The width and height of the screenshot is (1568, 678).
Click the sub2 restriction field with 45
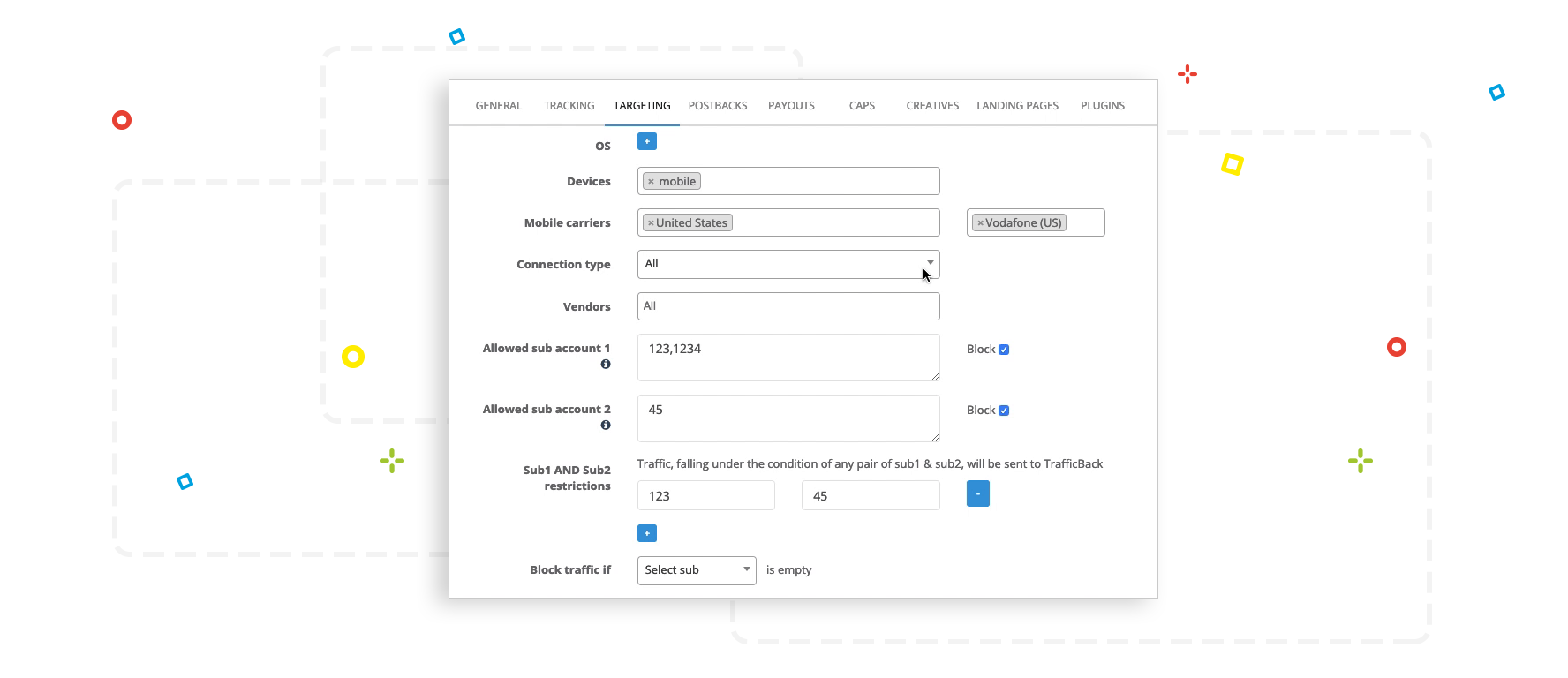point(871,495)
